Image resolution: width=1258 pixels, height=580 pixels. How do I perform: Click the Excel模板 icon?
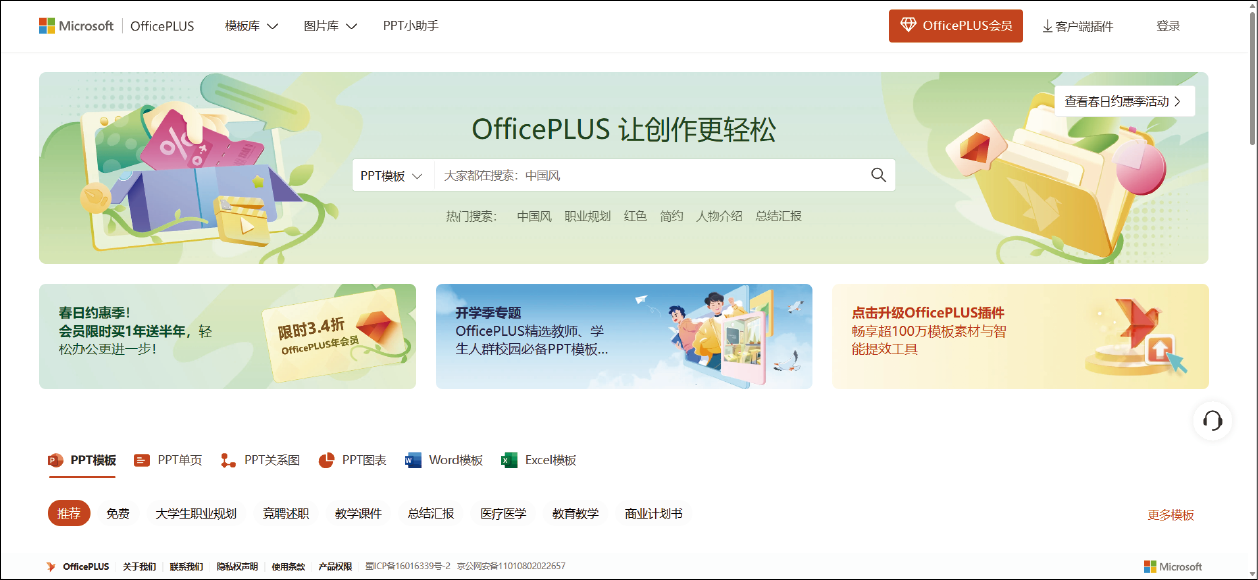pyautogui.click(x=509, y=460)
